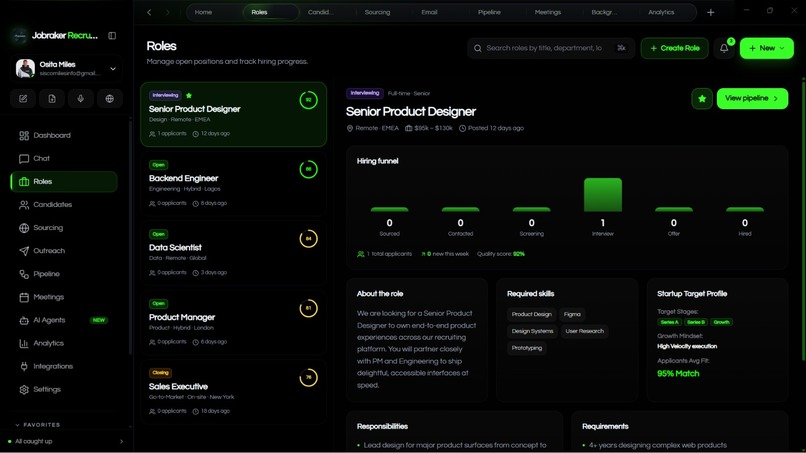This screenshot has width=806, height=453.
Task: Select the Design Systems skill tag
Action: click(x=533, y=331)
